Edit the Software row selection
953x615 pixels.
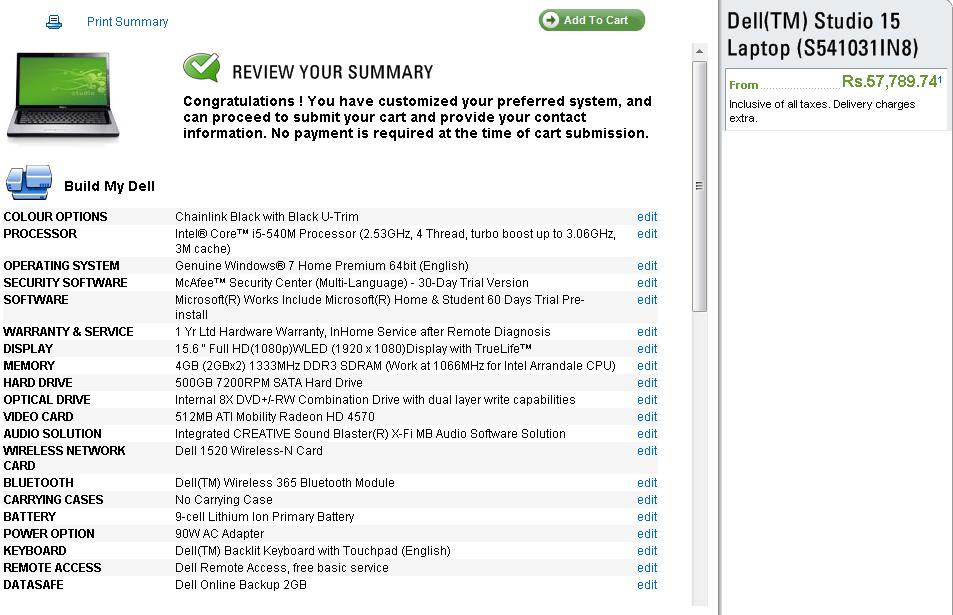click(x=647, y=300)
